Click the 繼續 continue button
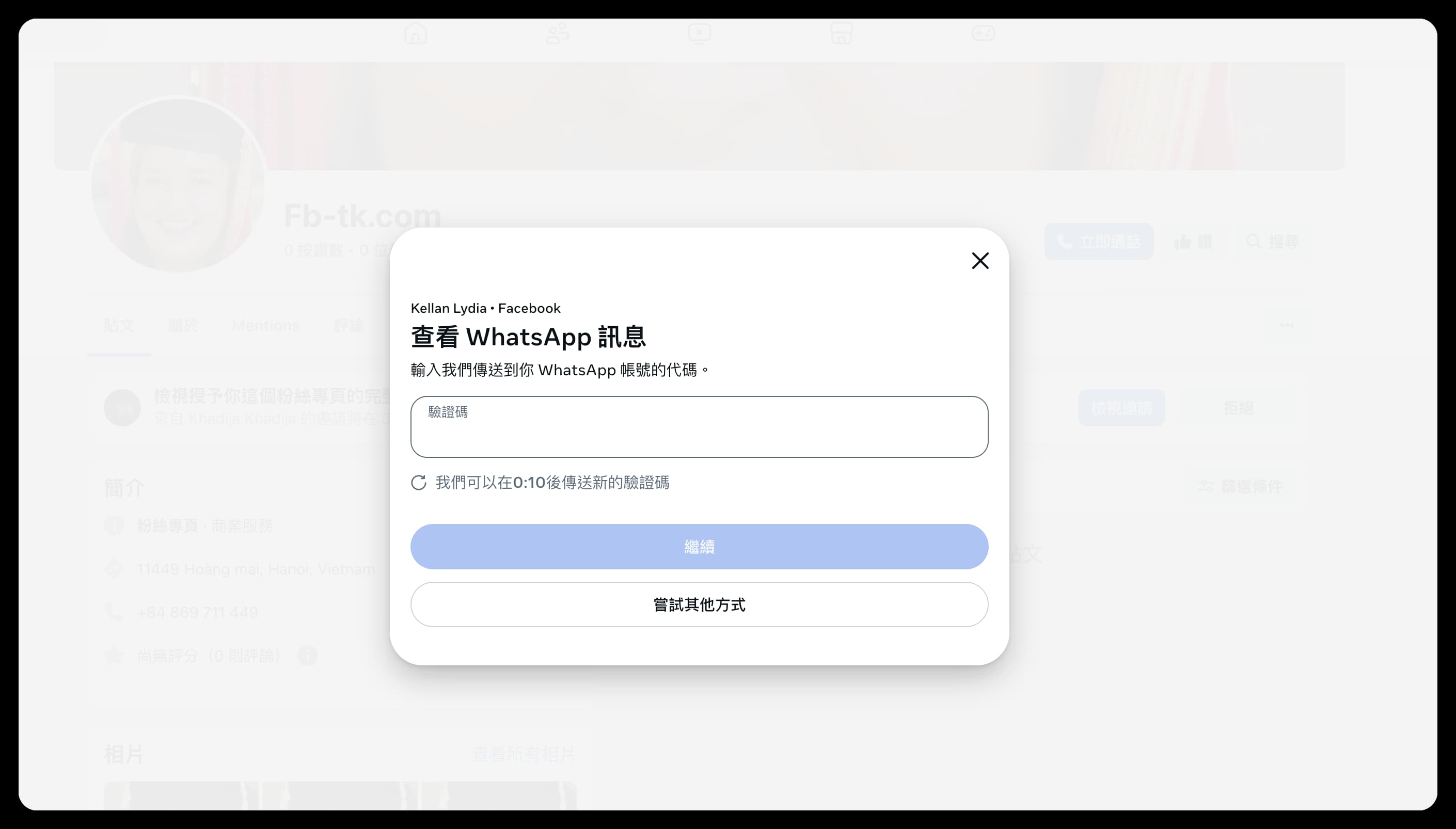The height and width of the screenshot is (829, 1456). click(x=699, y=547)
